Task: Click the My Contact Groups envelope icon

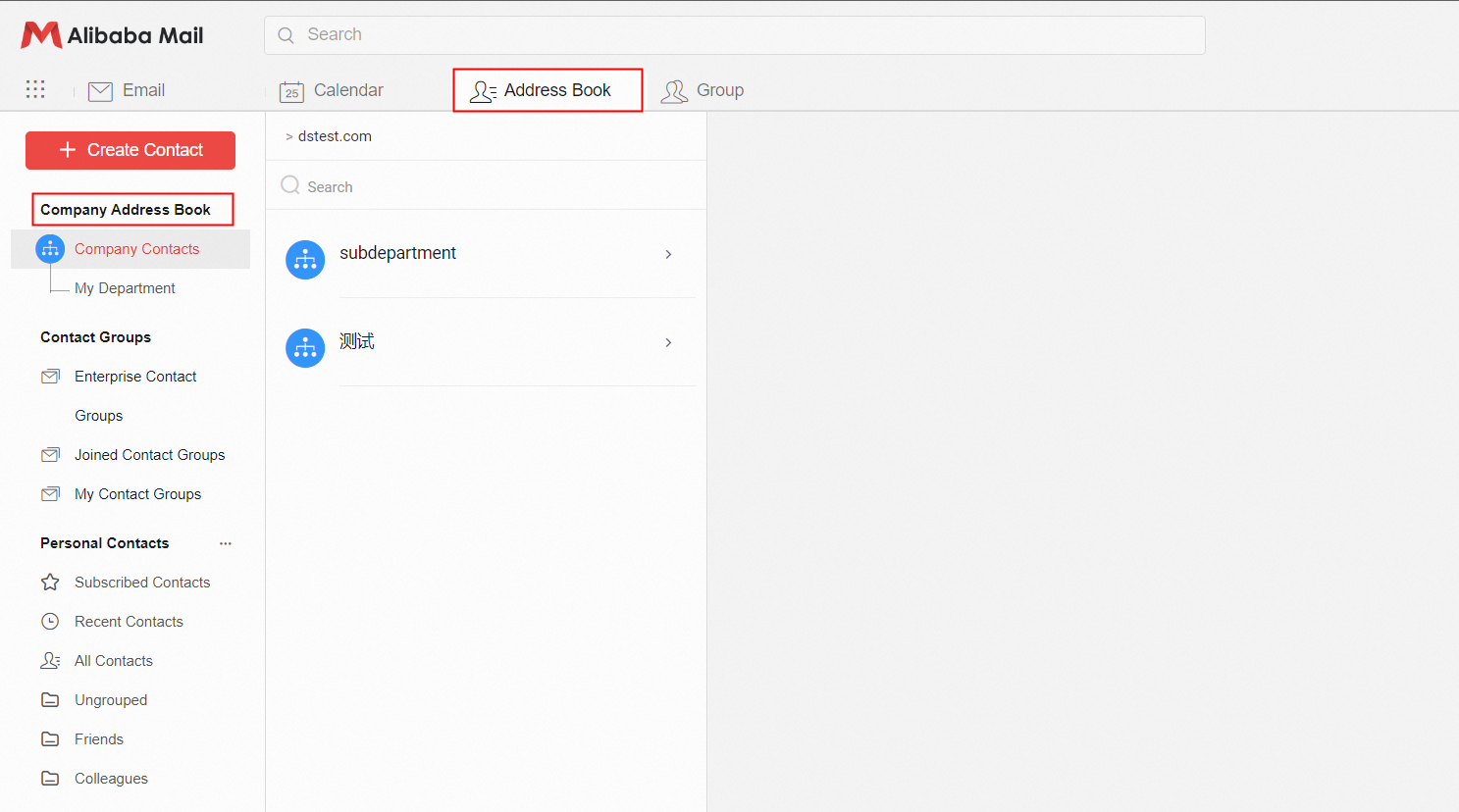Action: (50, 494)
